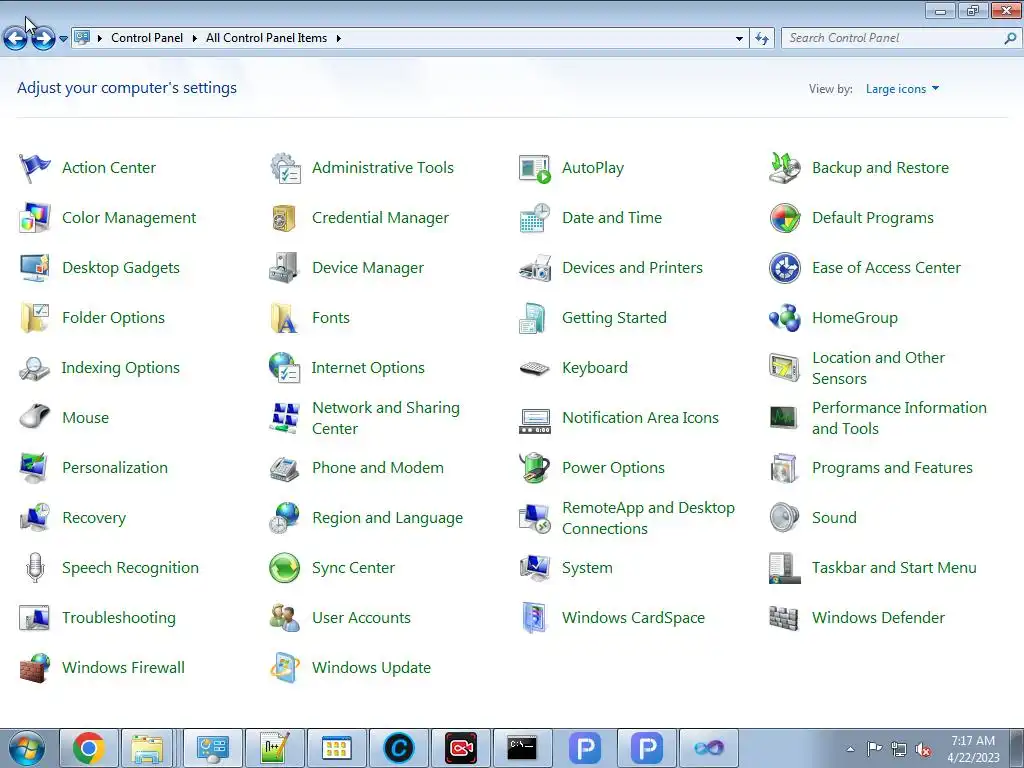Viewport: 1024px width, 768px height.
Task: Open the Fonts folder icon
Action: click(x=284, y=317)
